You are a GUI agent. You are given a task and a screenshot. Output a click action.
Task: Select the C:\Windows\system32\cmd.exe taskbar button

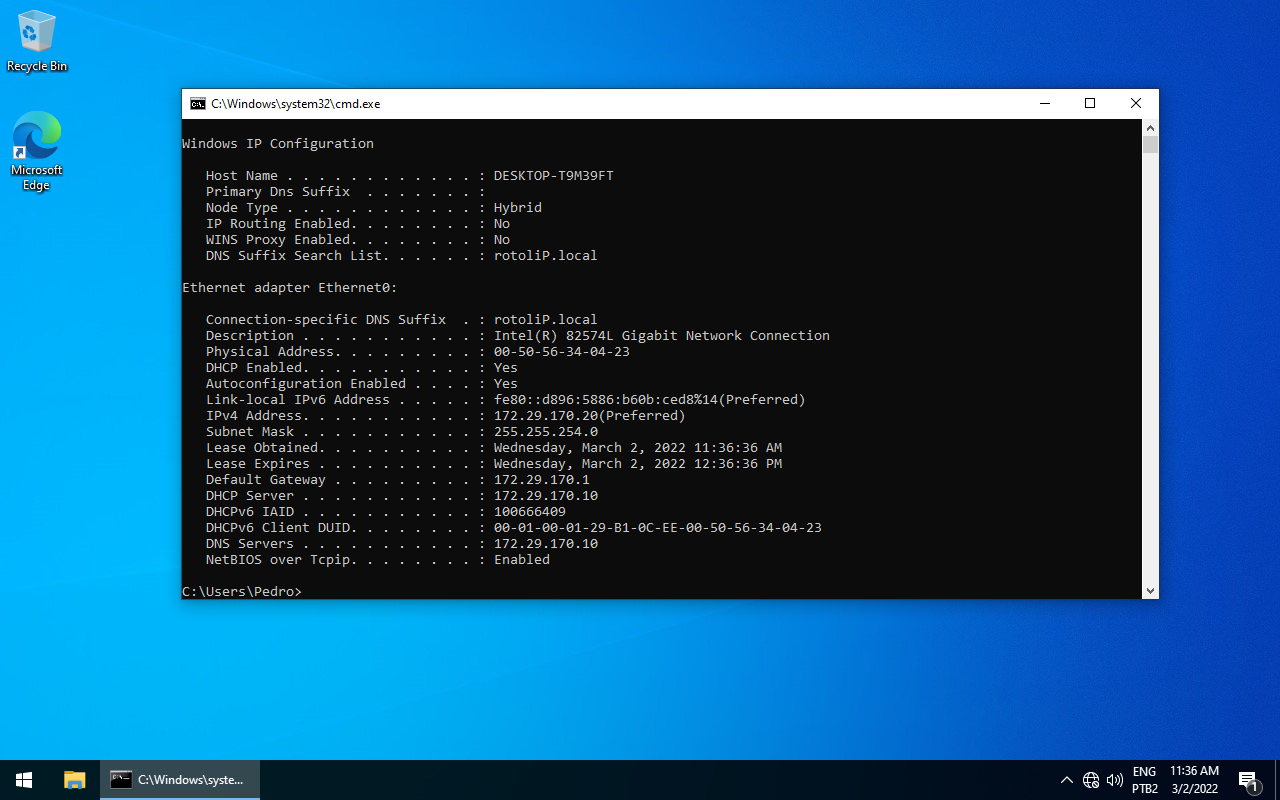point(180,779)
